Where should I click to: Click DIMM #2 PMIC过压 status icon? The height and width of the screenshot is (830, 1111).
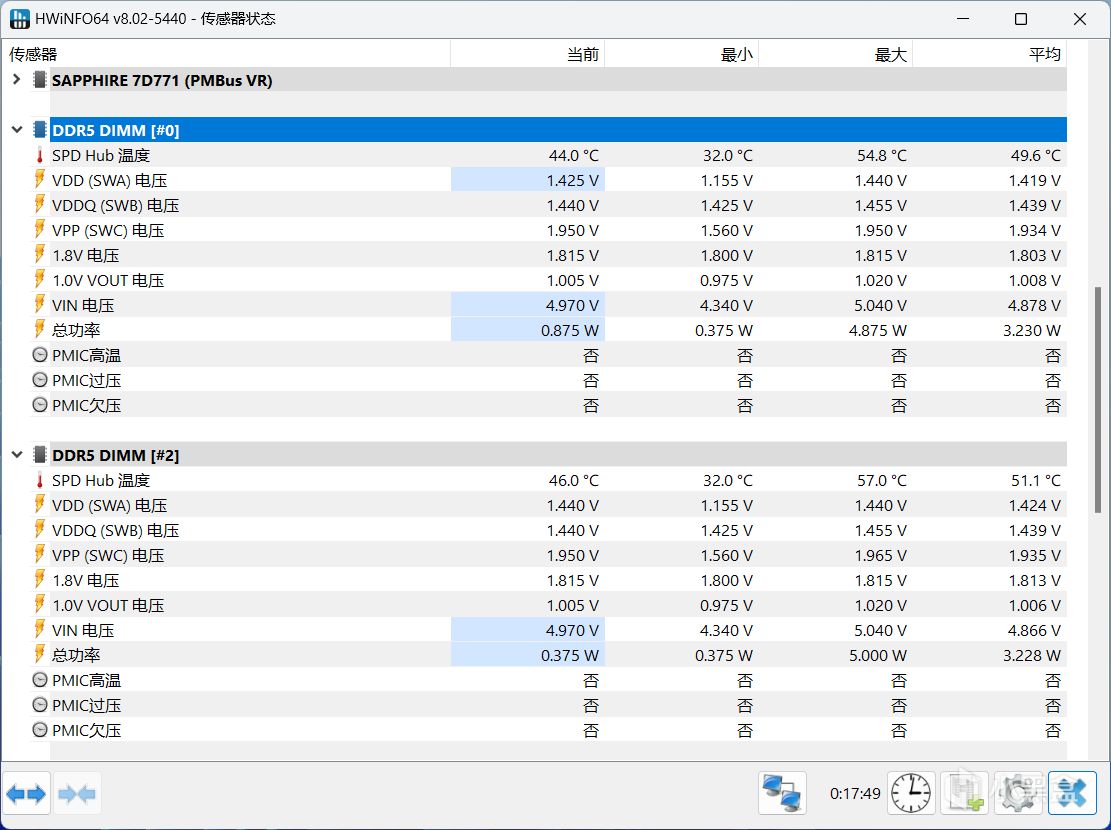40,705
